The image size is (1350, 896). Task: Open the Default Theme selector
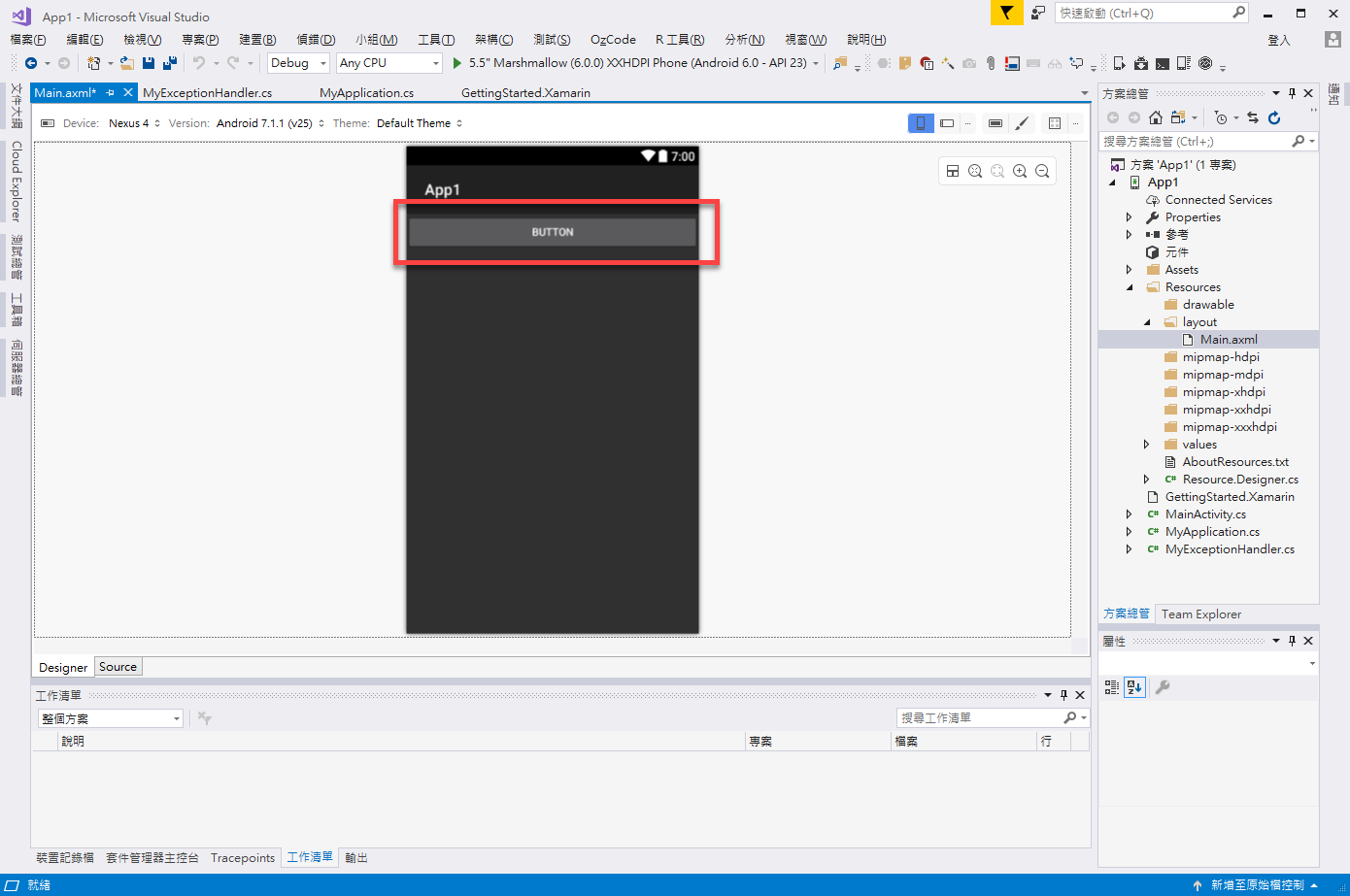(x=419, y=123)
